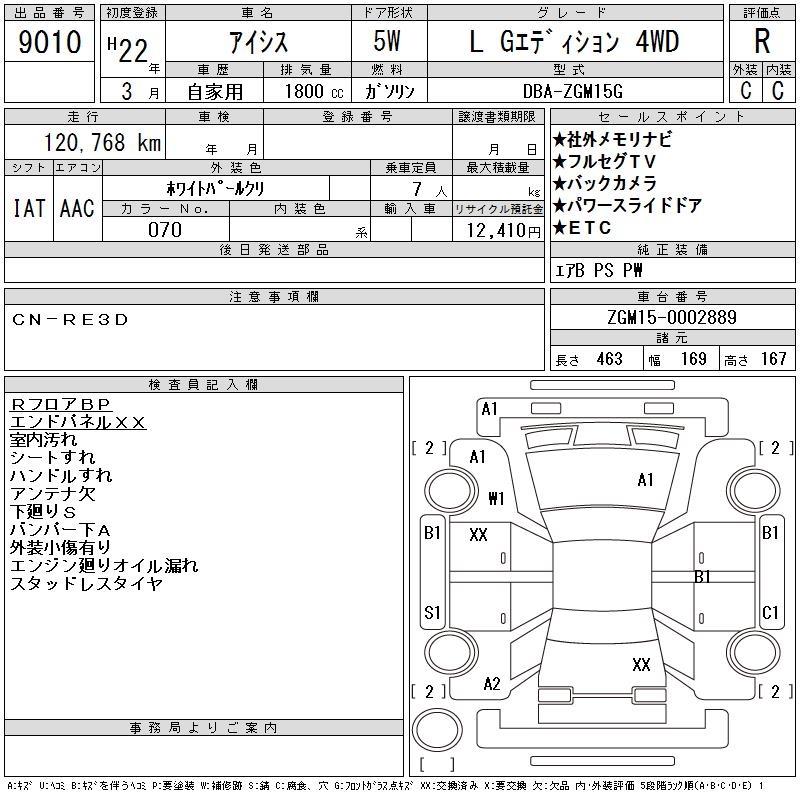Click grade L Gエディション 4WD
This screenshot has height=800, width=800.
point(574,42)
